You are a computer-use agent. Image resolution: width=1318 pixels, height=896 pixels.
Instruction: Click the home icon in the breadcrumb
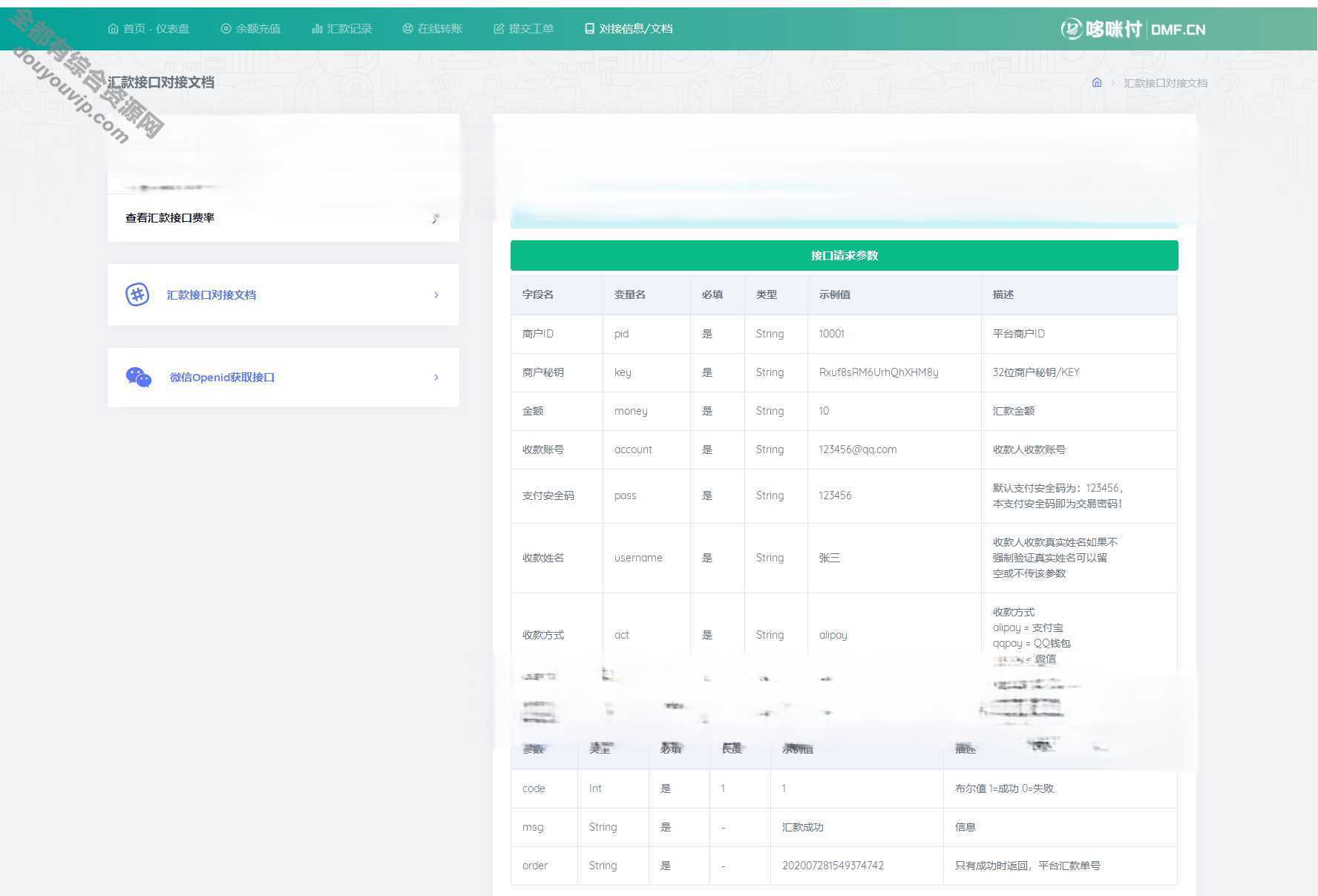coord(1097,82)
